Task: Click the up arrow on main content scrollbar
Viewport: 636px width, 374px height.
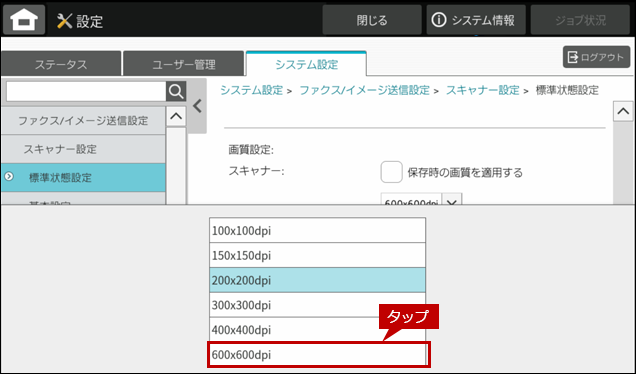Action: [x=623, y=111]
